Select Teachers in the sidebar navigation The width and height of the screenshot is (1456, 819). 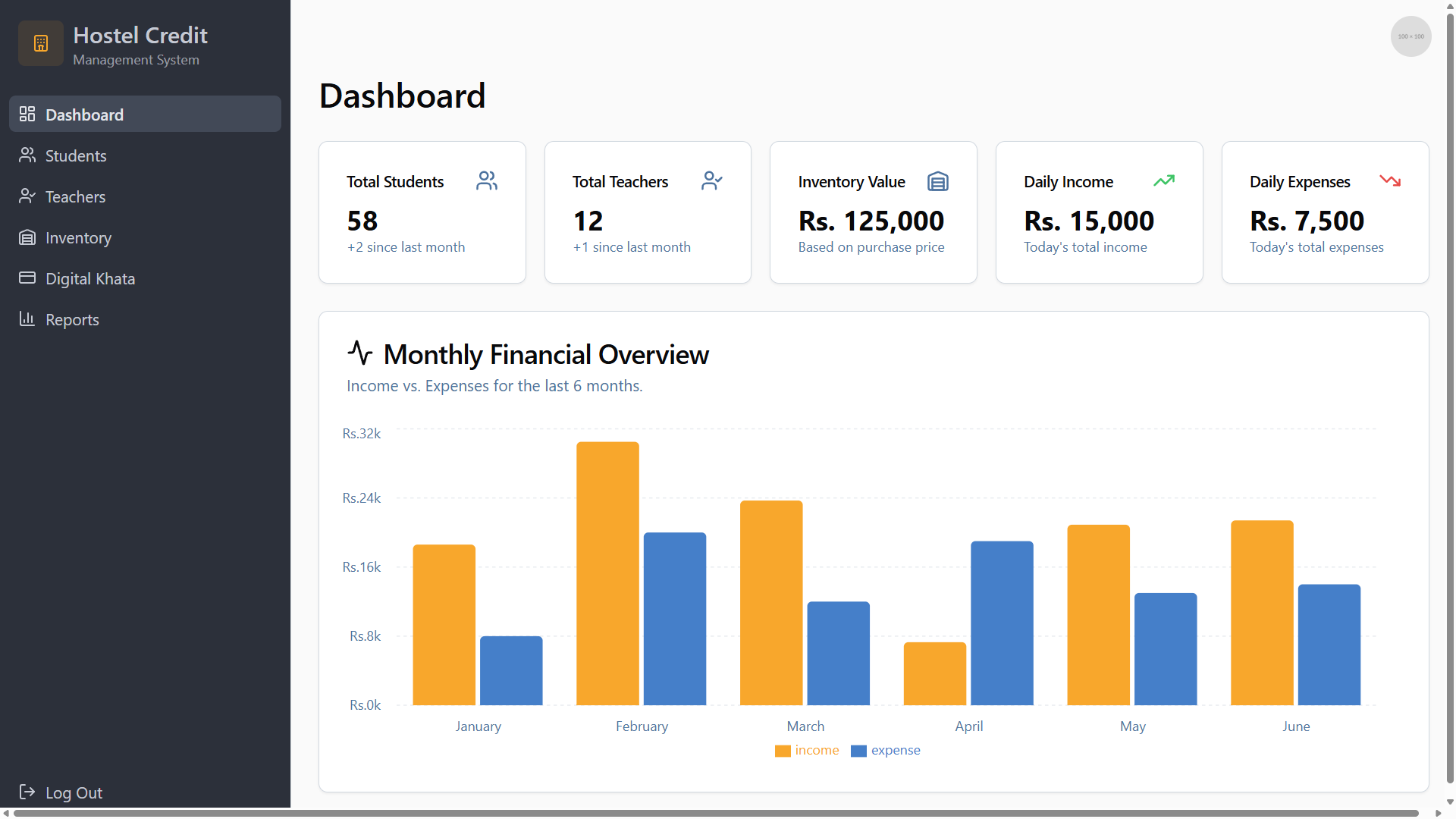point(74,196)
